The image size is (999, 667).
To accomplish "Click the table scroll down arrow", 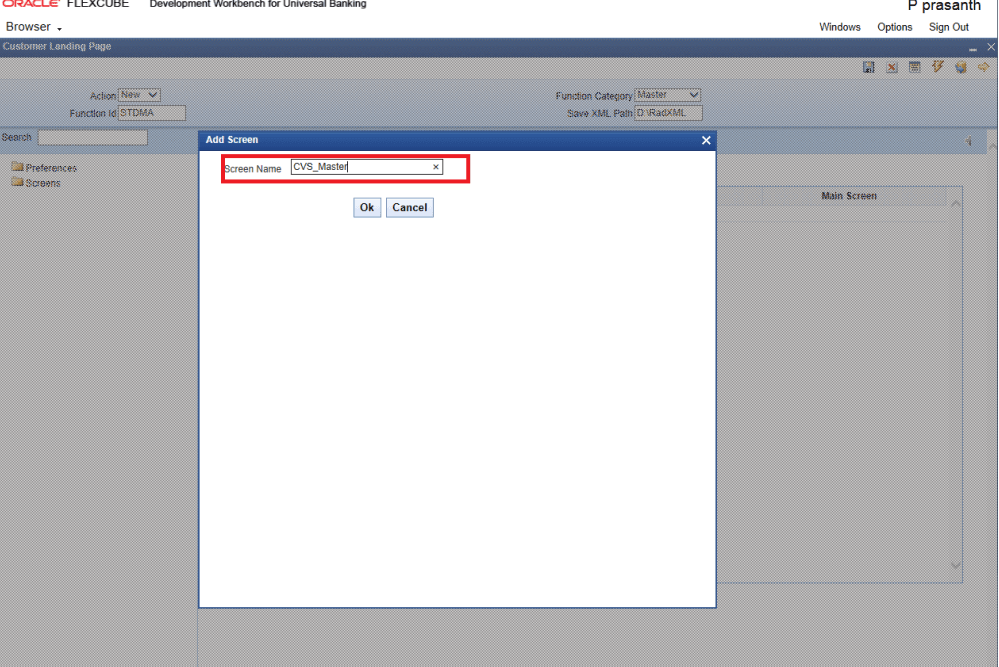I will [956, 565].
